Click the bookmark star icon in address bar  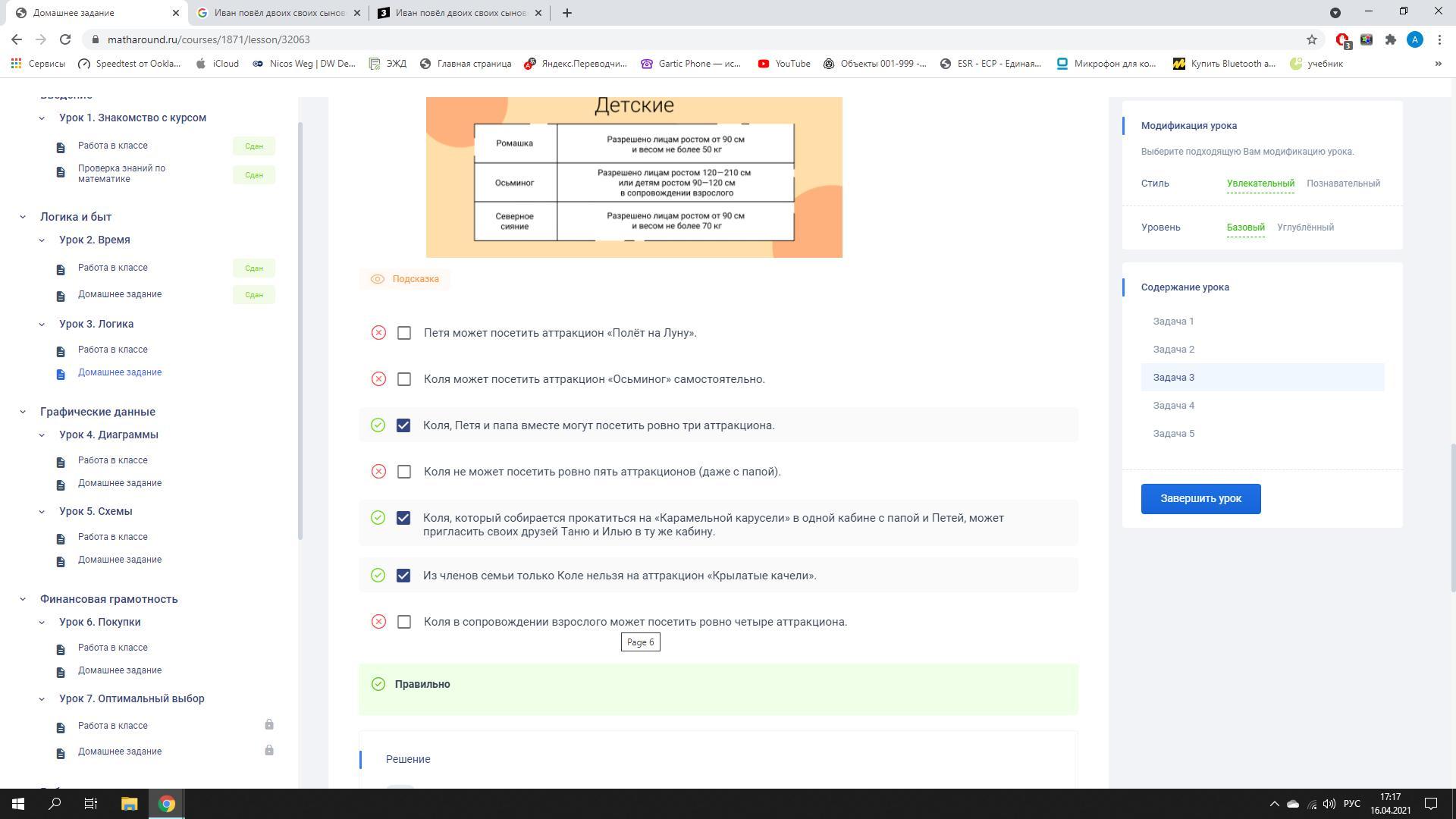click(x=1311, y=39)
